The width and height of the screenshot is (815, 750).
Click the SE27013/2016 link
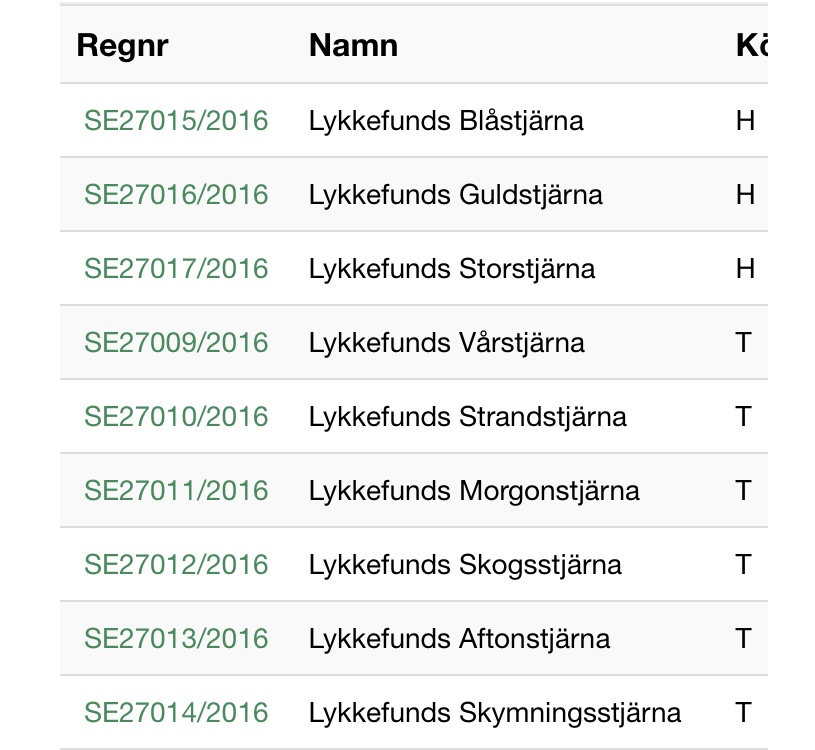[x=176, y=639]
